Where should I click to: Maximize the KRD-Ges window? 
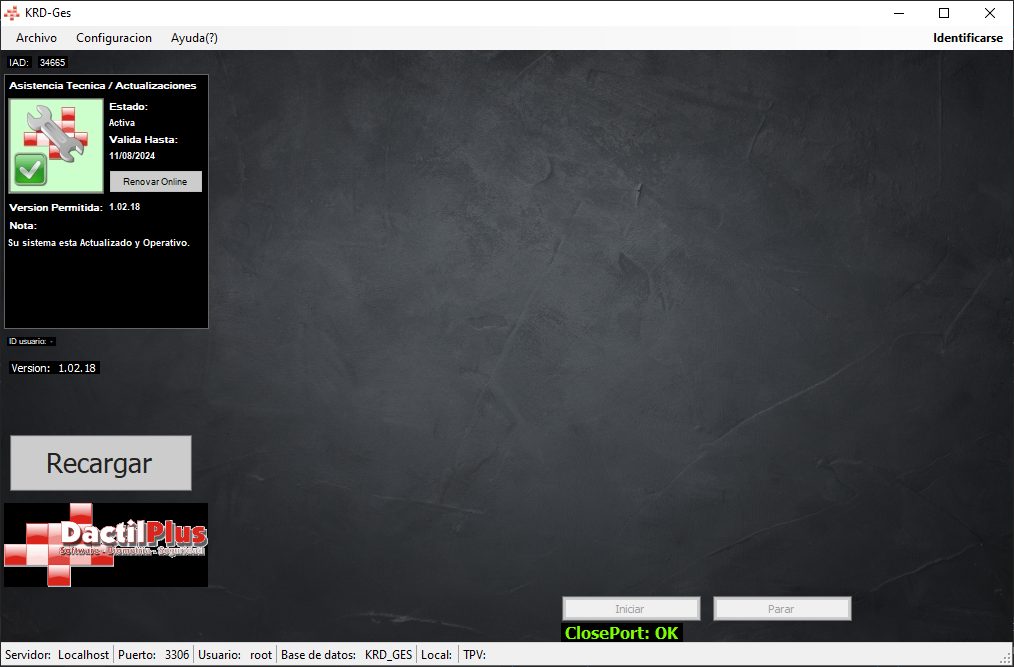click(944, 13)
